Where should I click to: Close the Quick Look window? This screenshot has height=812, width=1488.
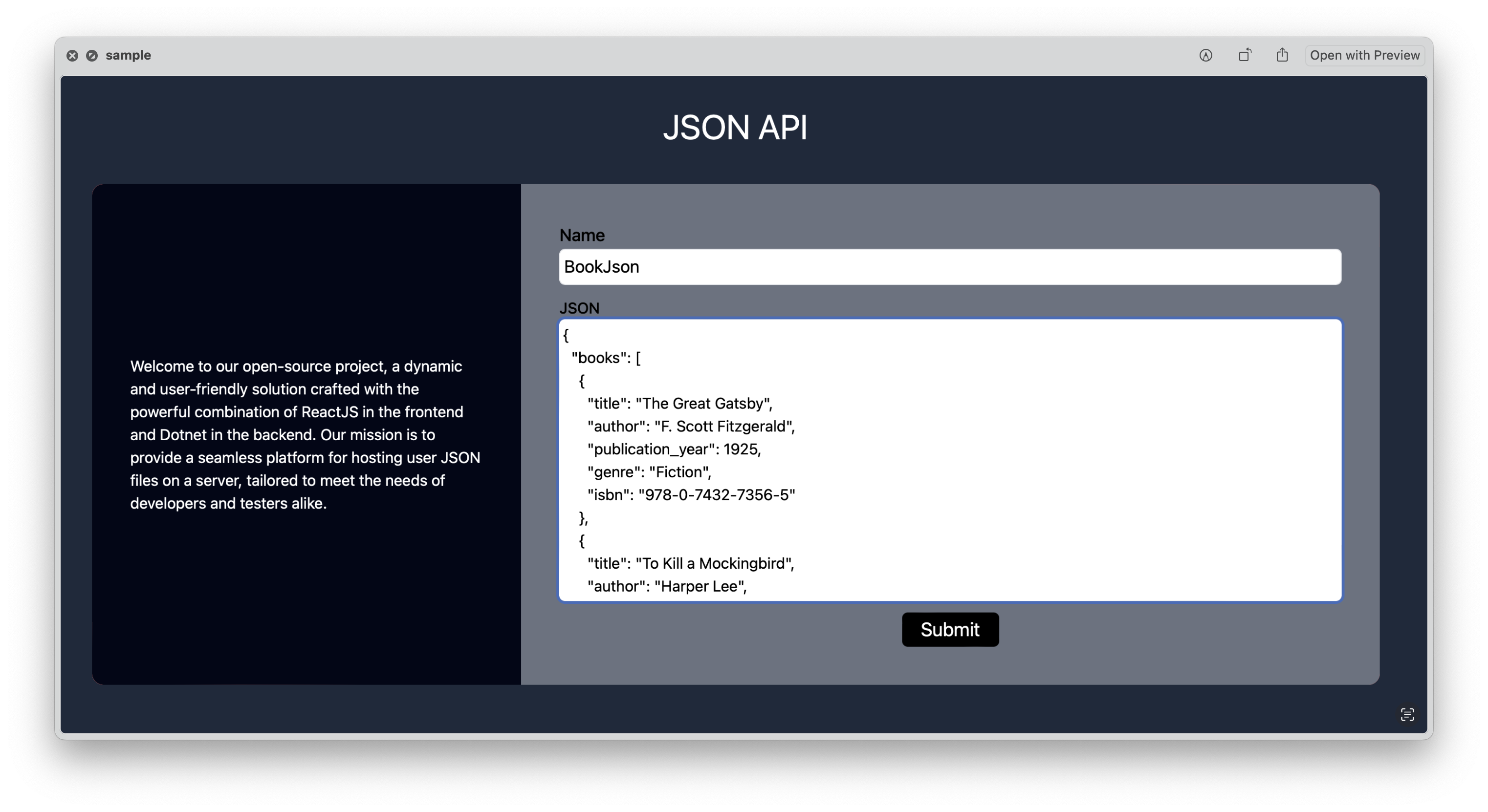[72, 55]
